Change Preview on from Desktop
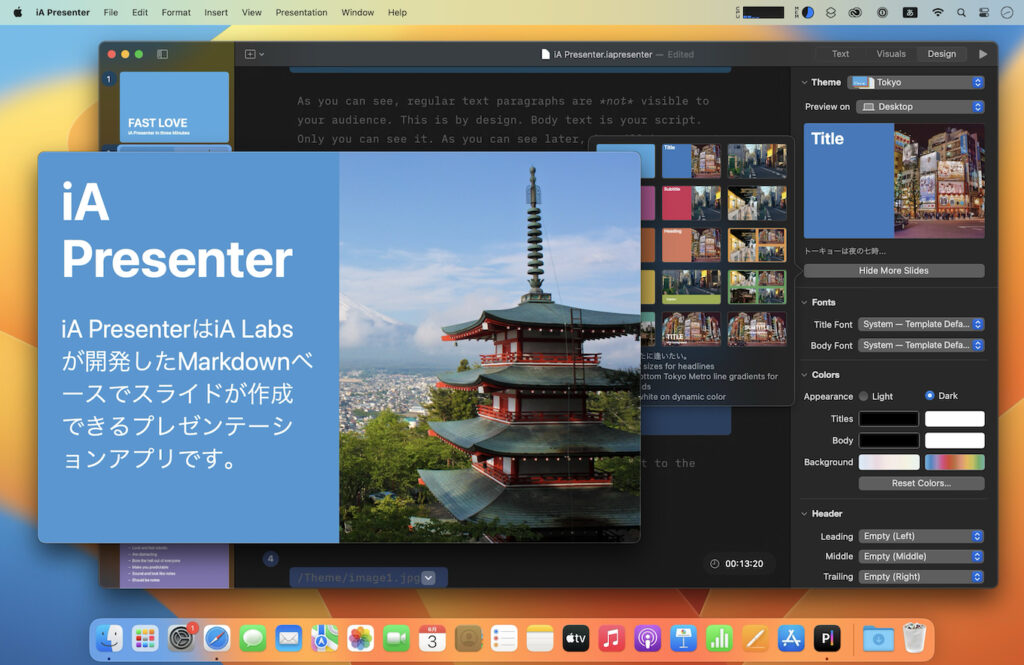Screen dimensions: 1024x665 pyautogui.click(x=920, y=106)
